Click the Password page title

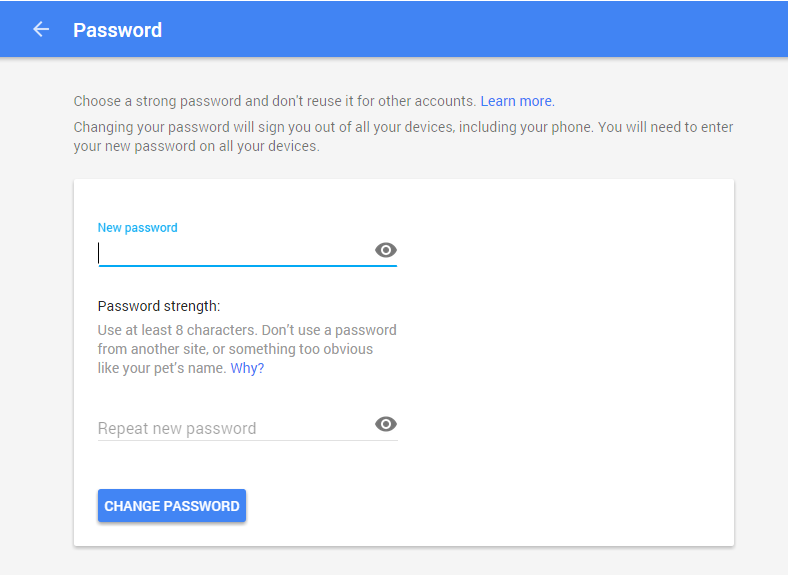[118, 30]
